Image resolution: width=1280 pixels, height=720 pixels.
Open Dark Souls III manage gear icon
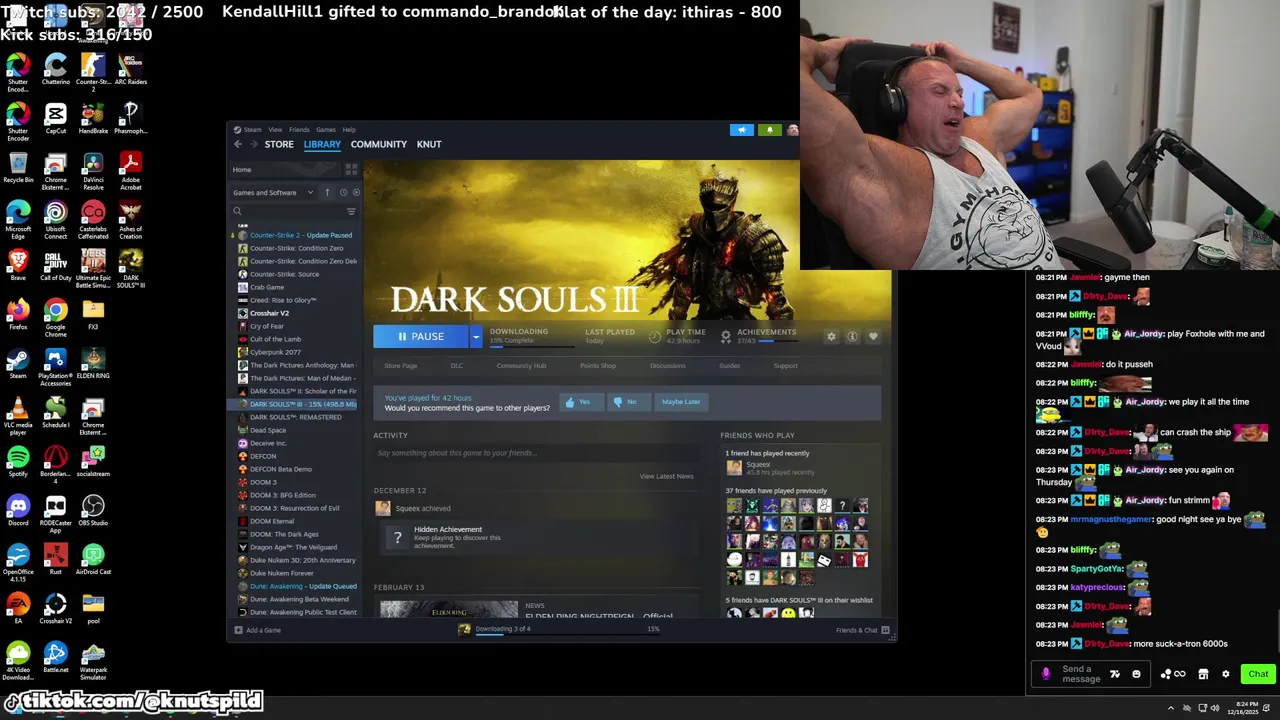pos(831,337)
